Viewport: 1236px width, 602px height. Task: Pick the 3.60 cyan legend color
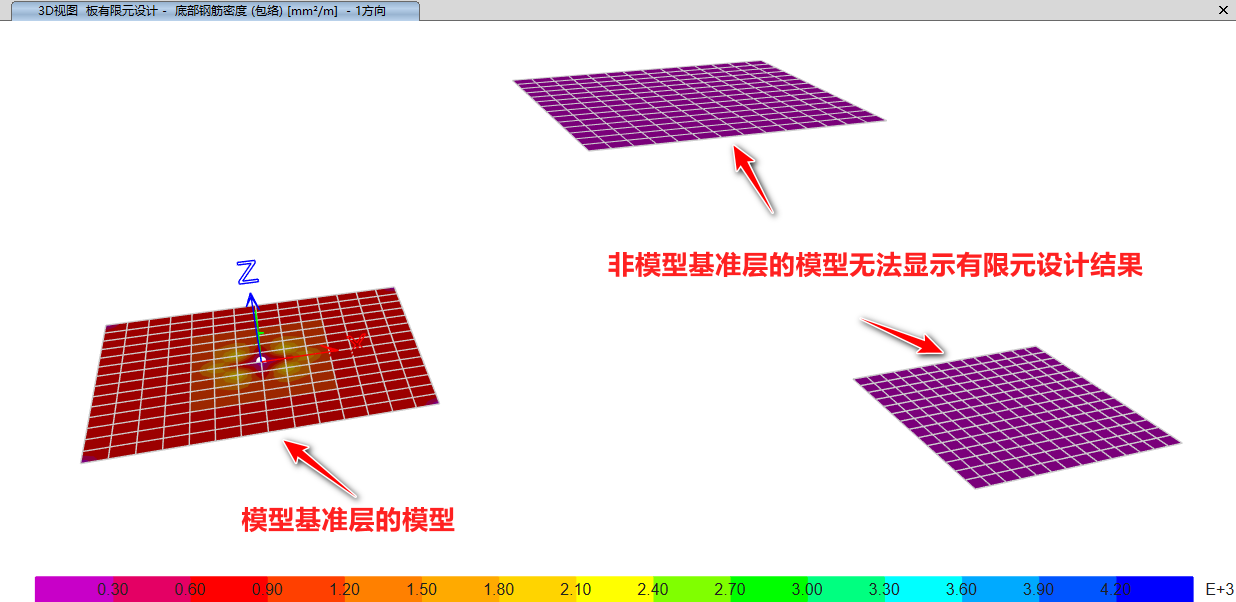[x=960, y=589]
